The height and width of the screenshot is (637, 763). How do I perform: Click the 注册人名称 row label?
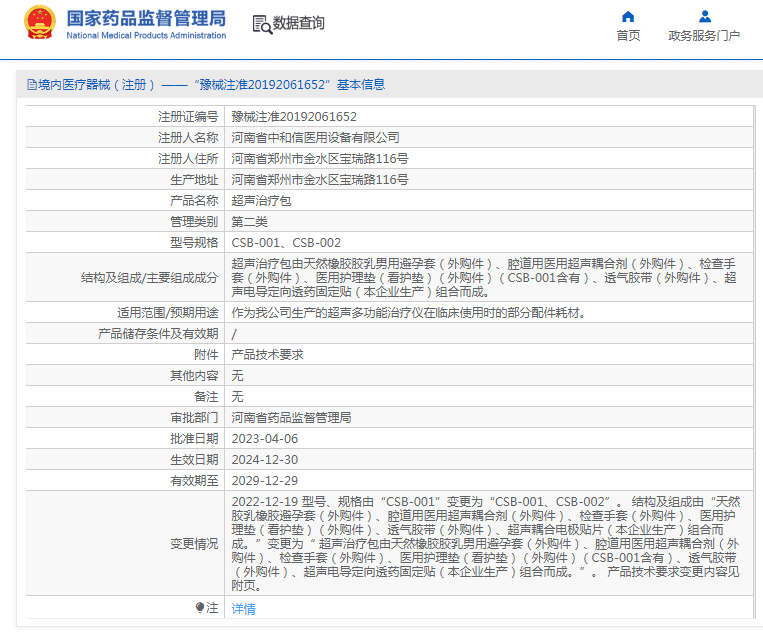[x=188, y=138]
